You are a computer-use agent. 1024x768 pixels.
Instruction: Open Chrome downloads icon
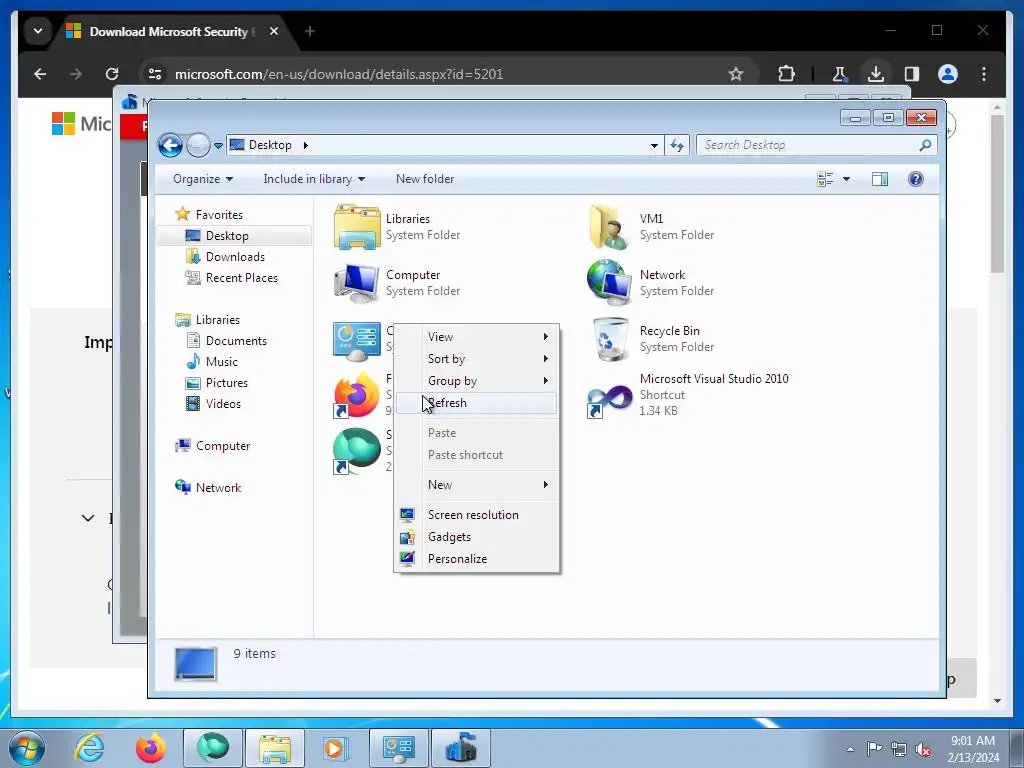pos(876,74)
